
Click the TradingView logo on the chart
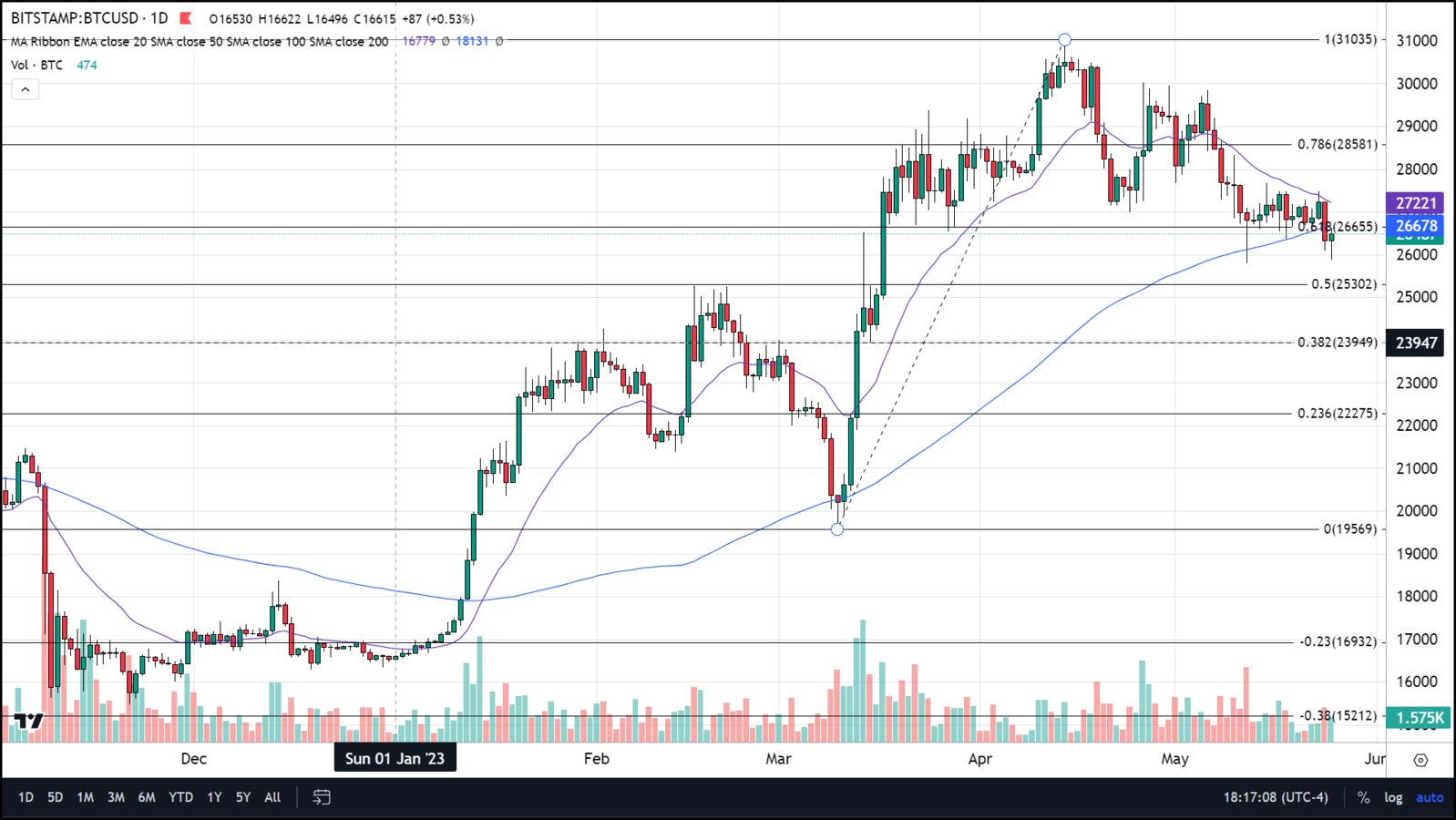tap(28, 721)
